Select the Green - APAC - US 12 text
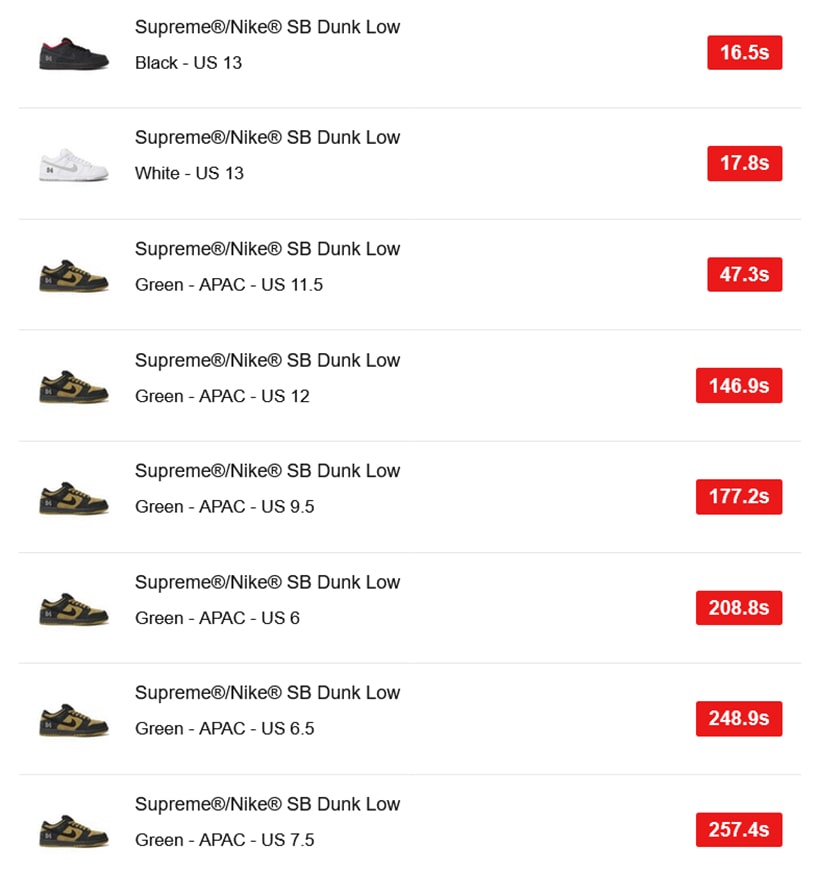820x872 pixels. pyautogui.click(x=222, y=396)
